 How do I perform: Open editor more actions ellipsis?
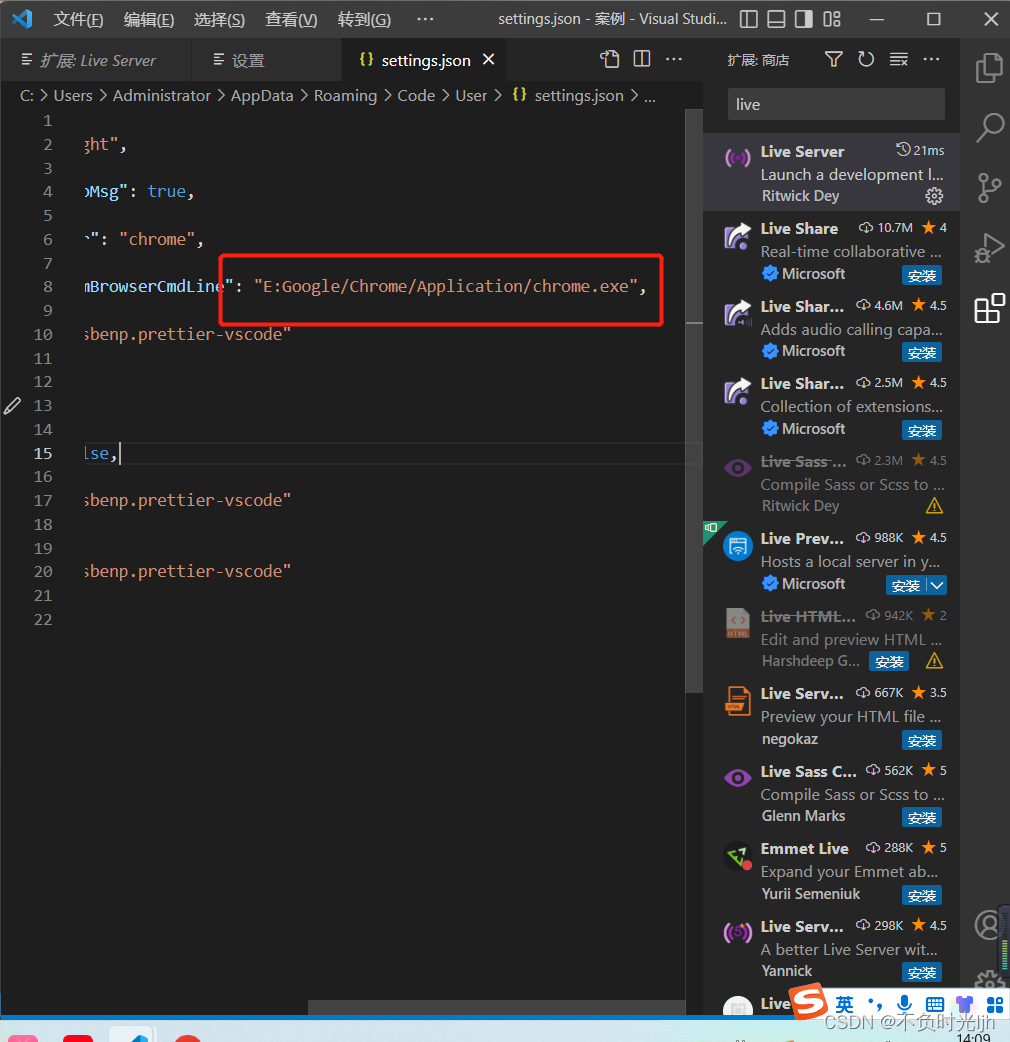click(674, 59)
